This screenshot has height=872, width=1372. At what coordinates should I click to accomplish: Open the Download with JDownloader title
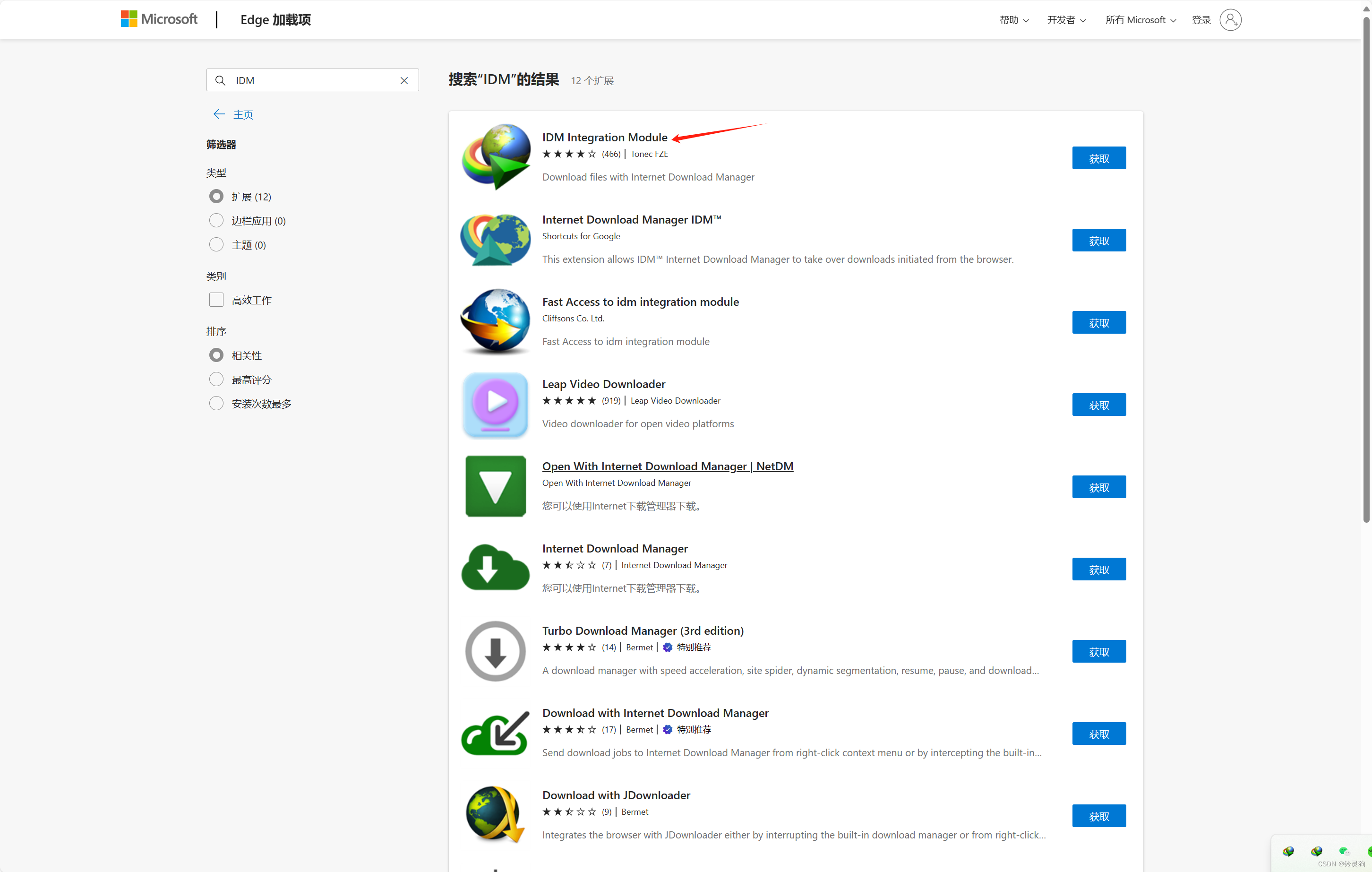[x=616, y=795]
